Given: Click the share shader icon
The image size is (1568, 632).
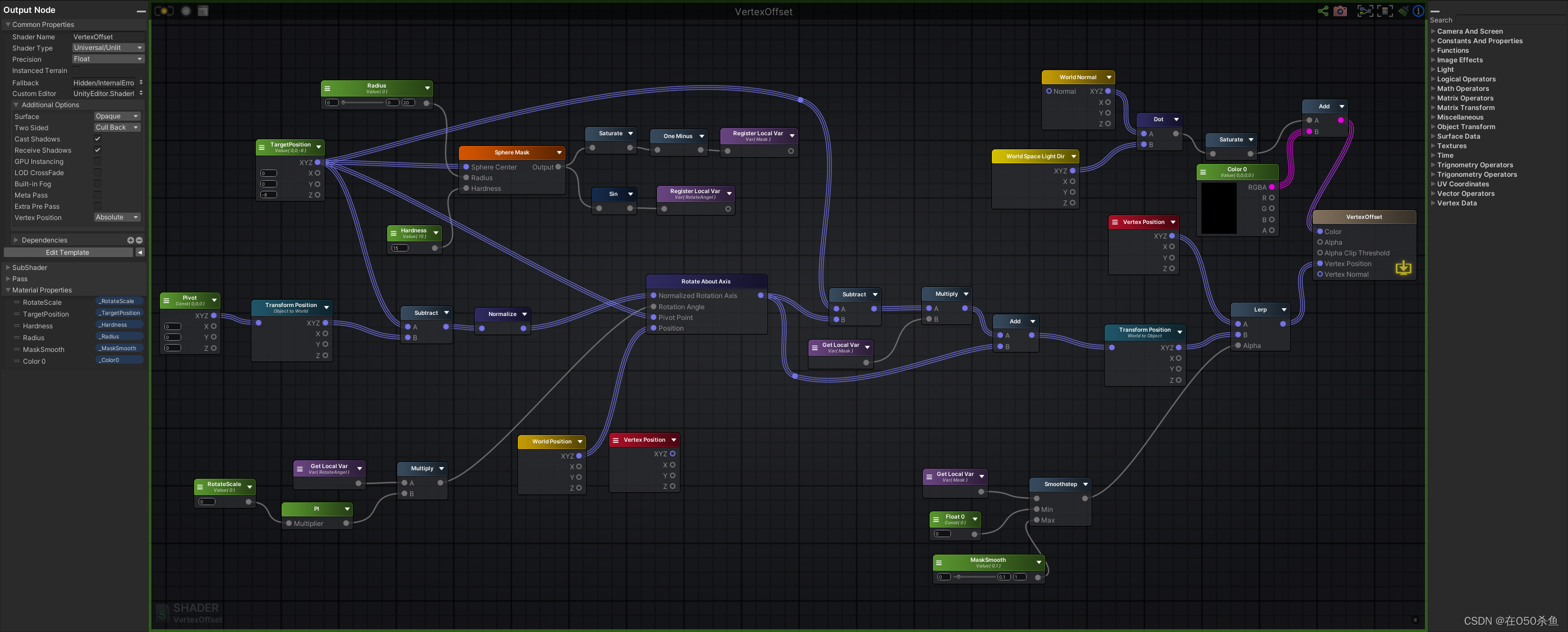Looking at the screenshot, I should (1323, 11).
